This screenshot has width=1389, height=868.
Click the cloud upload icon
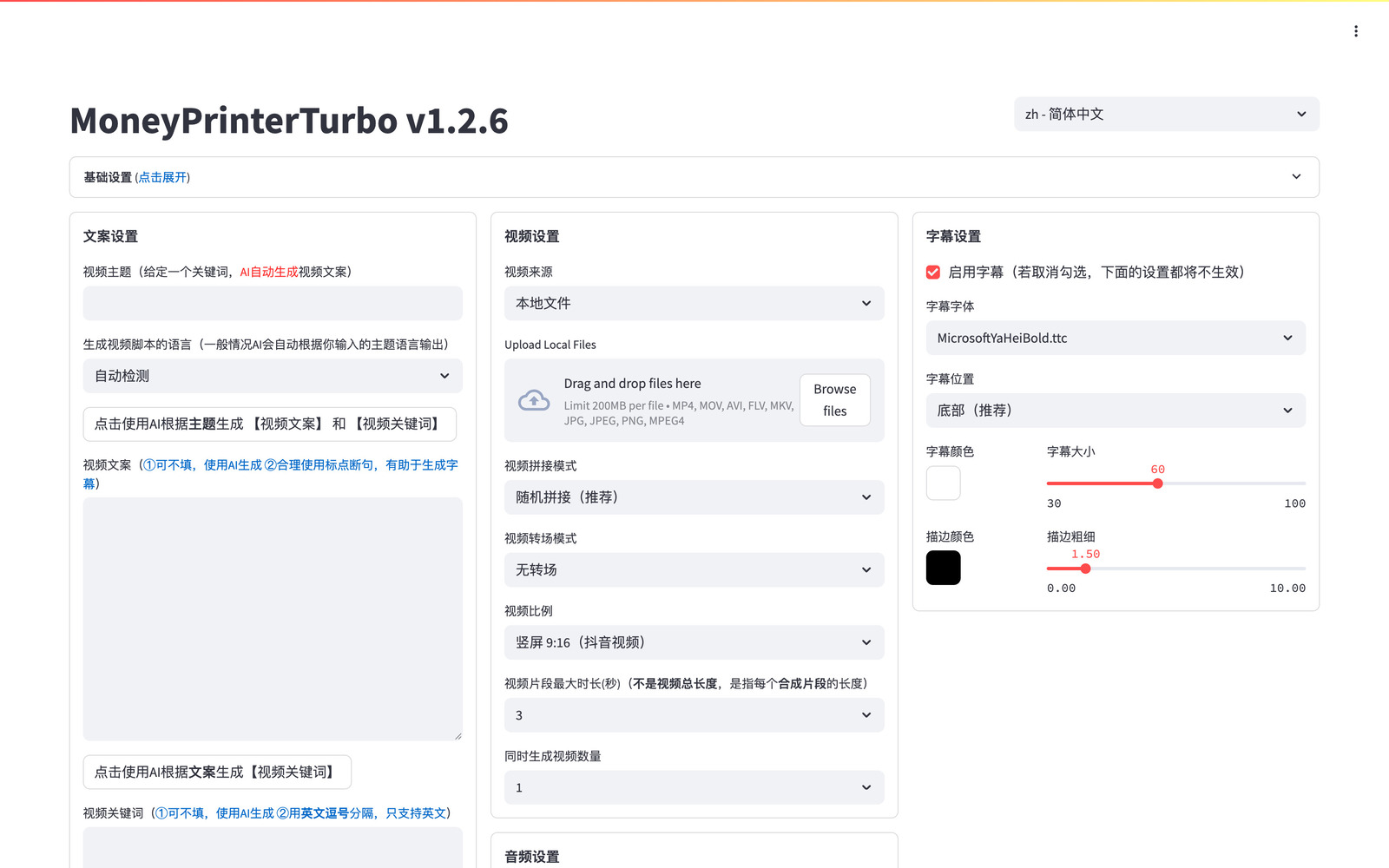[534, 400]
